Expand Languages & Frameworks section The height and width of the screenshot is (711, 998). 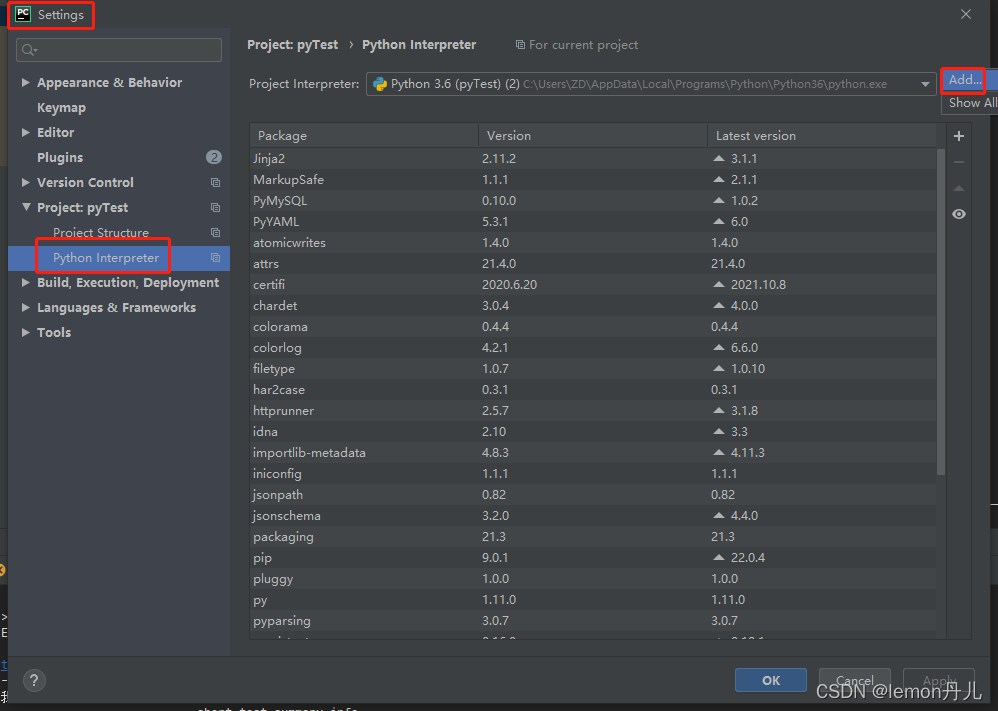tap(25, 307)
